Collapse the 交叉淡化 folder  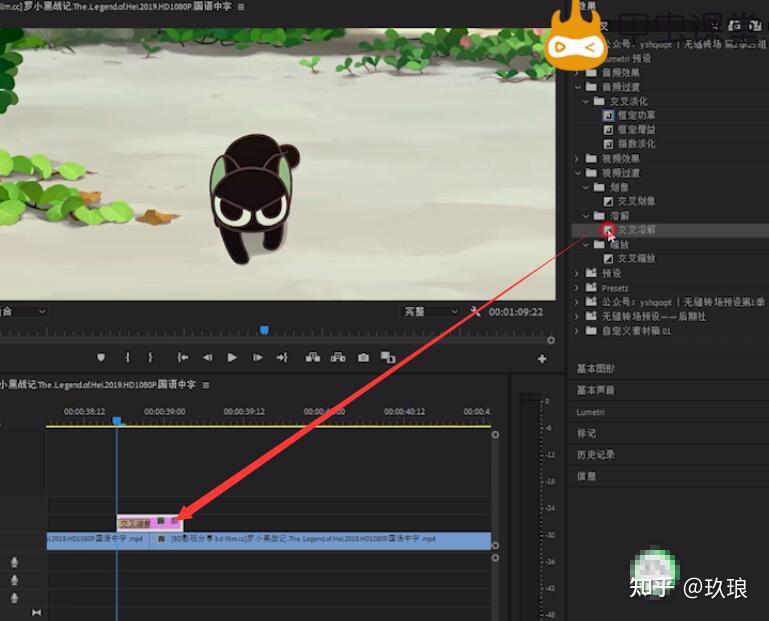[x=586, y=101]
